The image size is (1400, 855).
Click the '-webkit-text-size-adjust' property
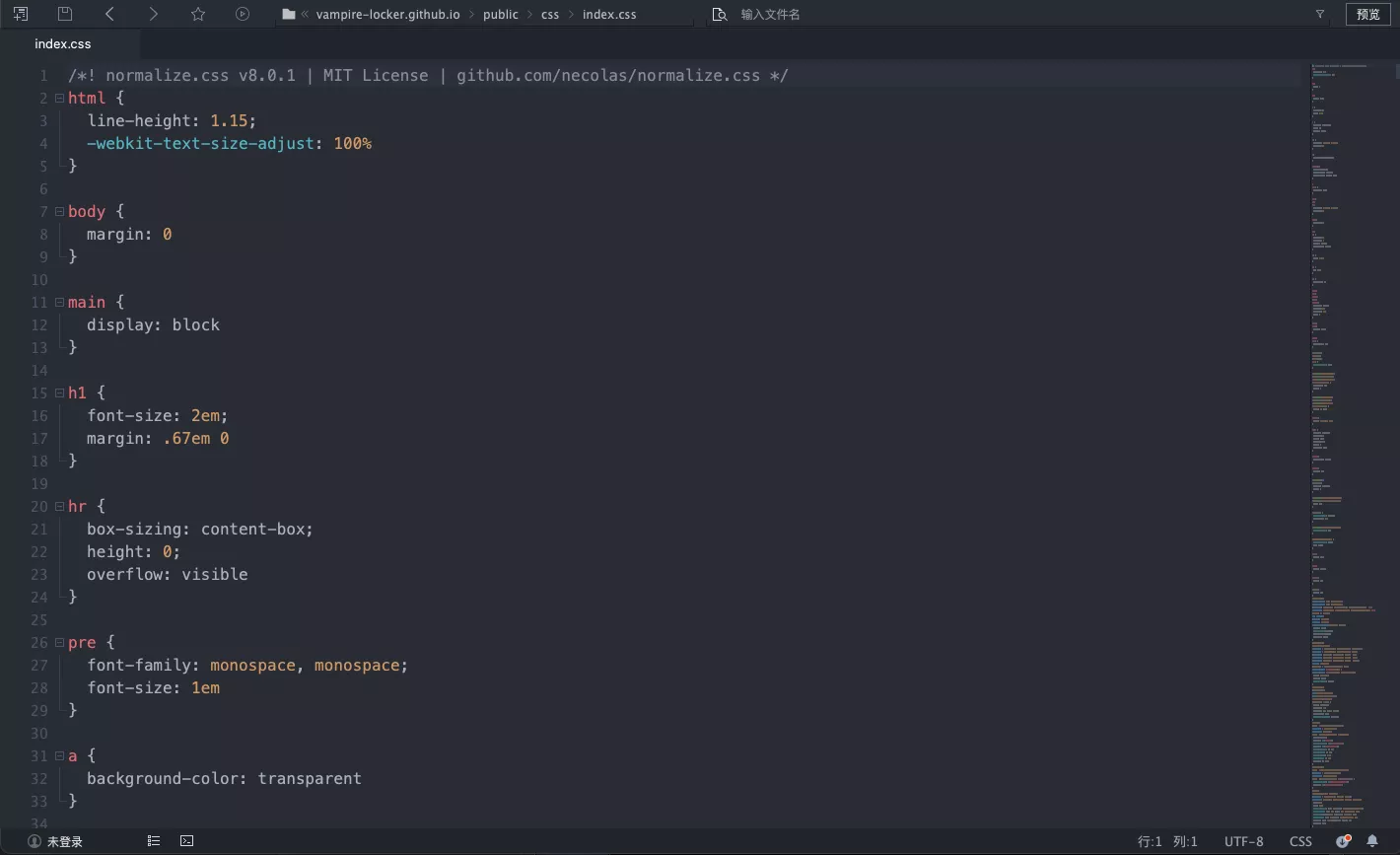coord(200,143)
